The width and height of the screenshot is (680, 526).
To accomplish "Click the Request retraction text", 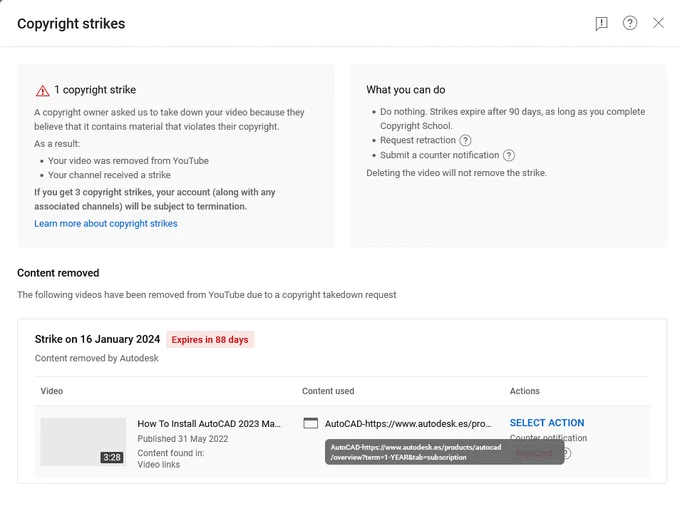I will 418,140.
